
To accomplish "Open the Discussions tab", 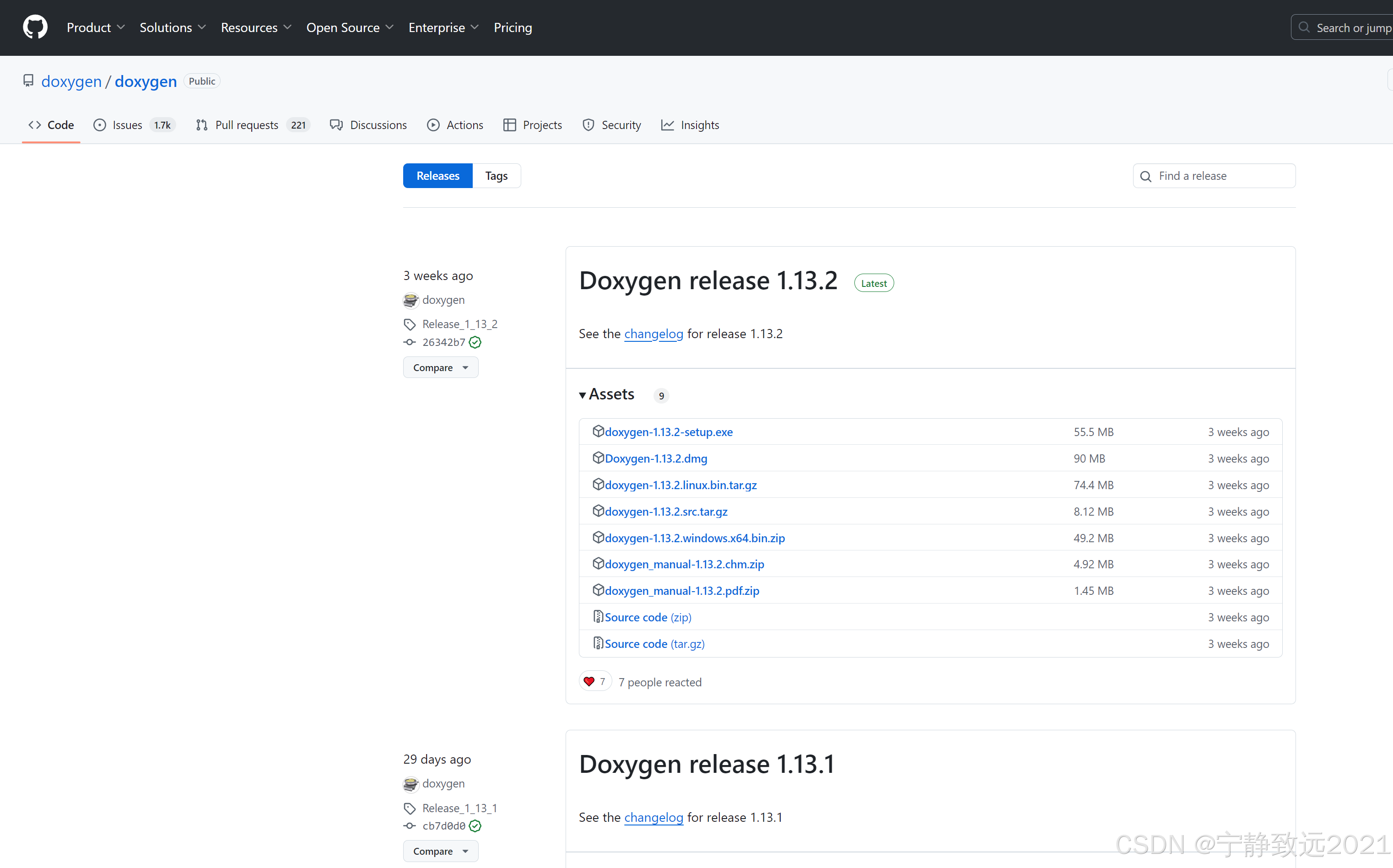I will [x=368, y=124].
